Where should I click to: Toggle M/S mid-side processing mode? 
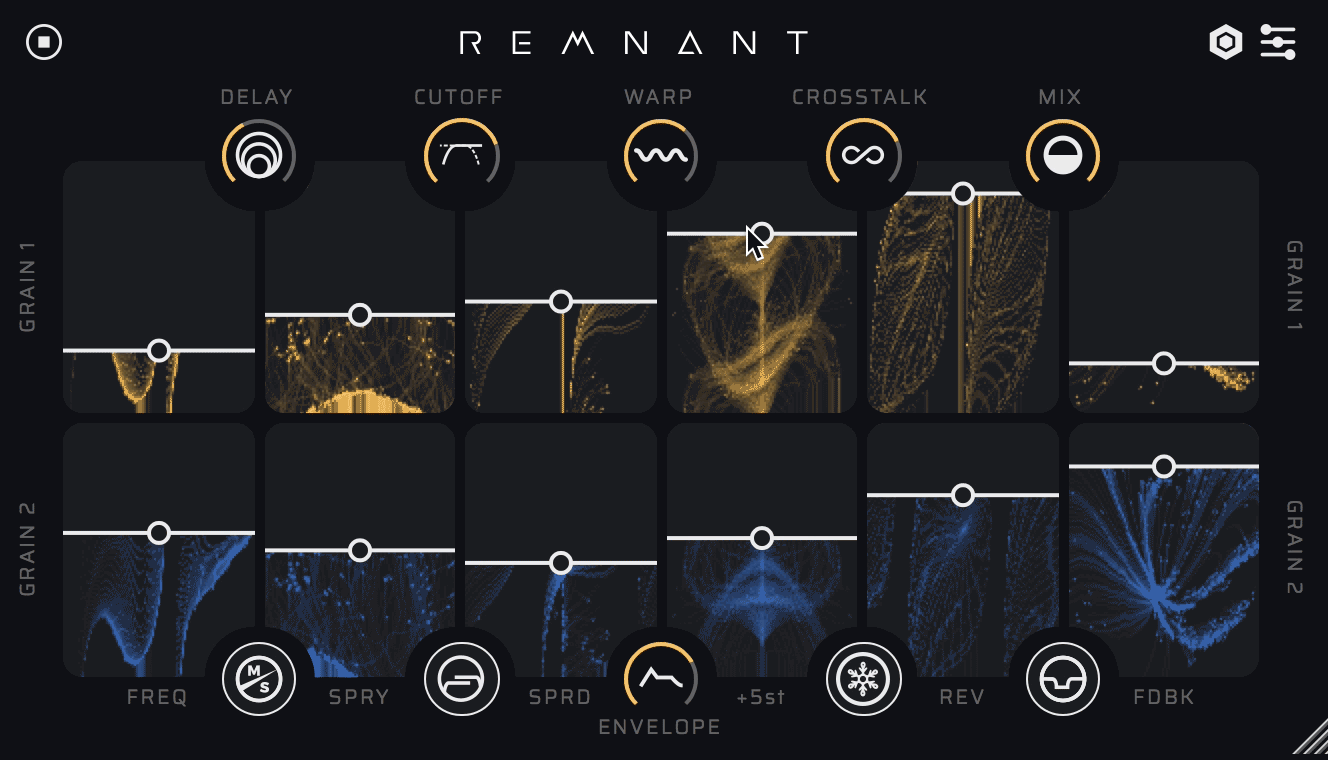[x=258, y=678]
